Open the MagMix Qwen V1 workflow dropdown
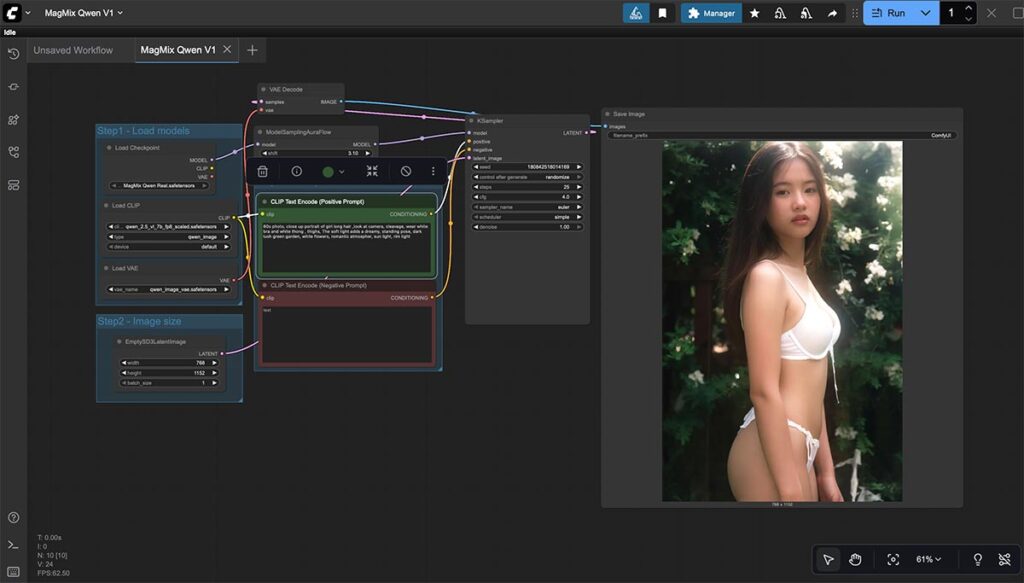This screenshot has width=1024, height=583. click(84, 13)
